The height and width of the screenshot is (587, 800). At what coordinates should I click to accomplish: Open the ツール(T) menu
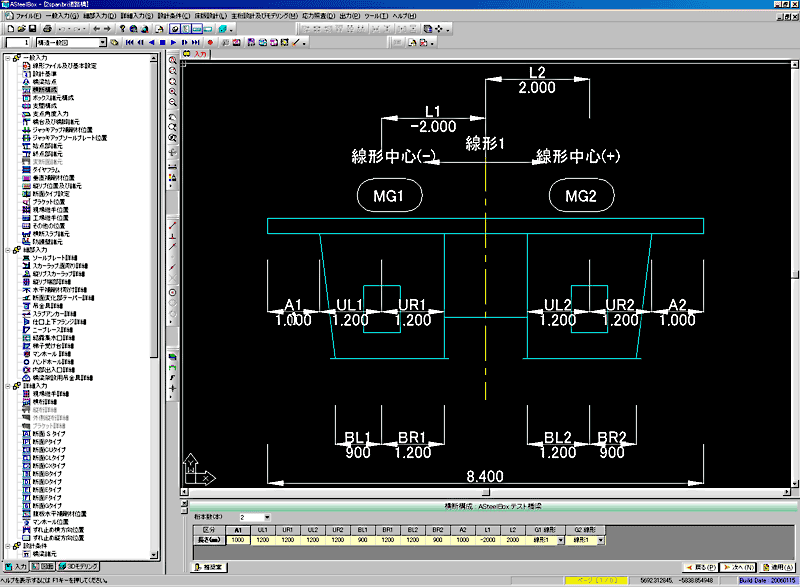pyautogui.click(x=376, y=16)
